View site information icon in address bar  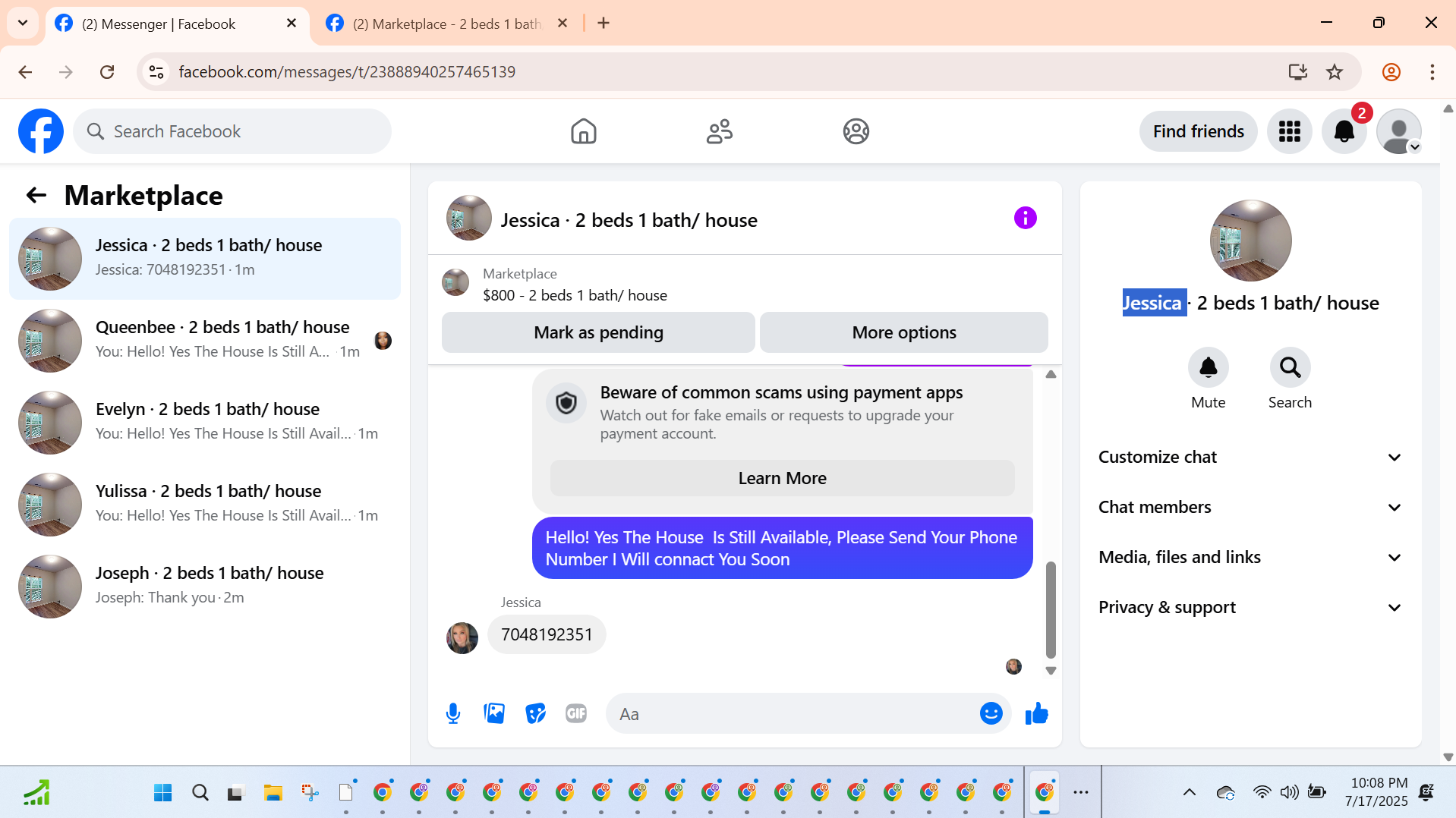[x=156, y=72]
